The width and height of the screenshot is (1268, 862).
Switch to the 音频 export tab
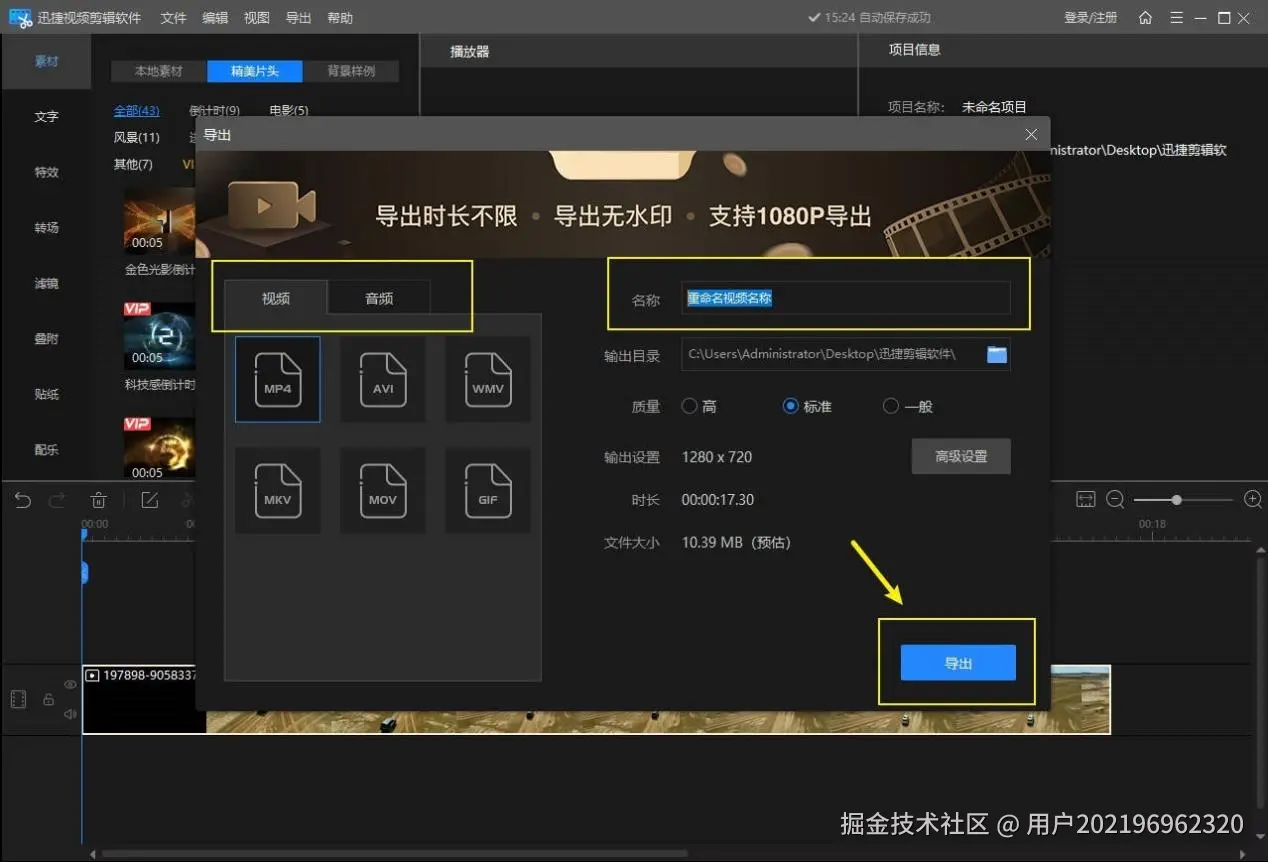coord(379,298)
